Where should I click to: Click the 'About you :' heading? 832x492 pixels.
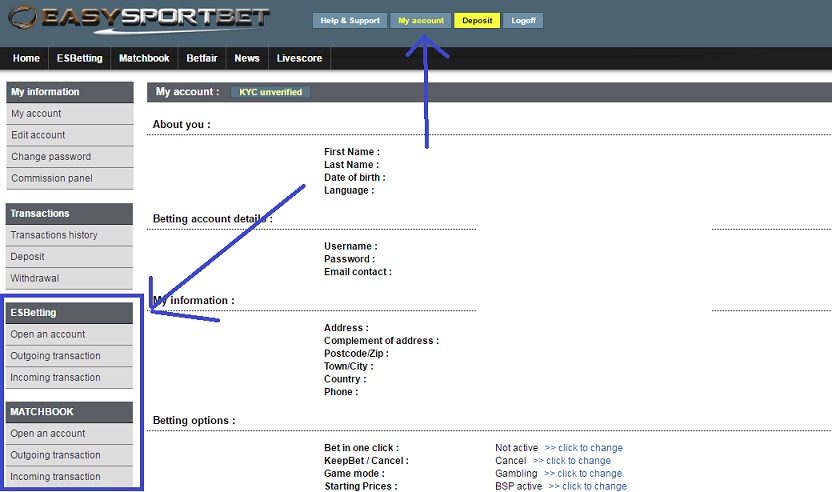click(181, 125)
